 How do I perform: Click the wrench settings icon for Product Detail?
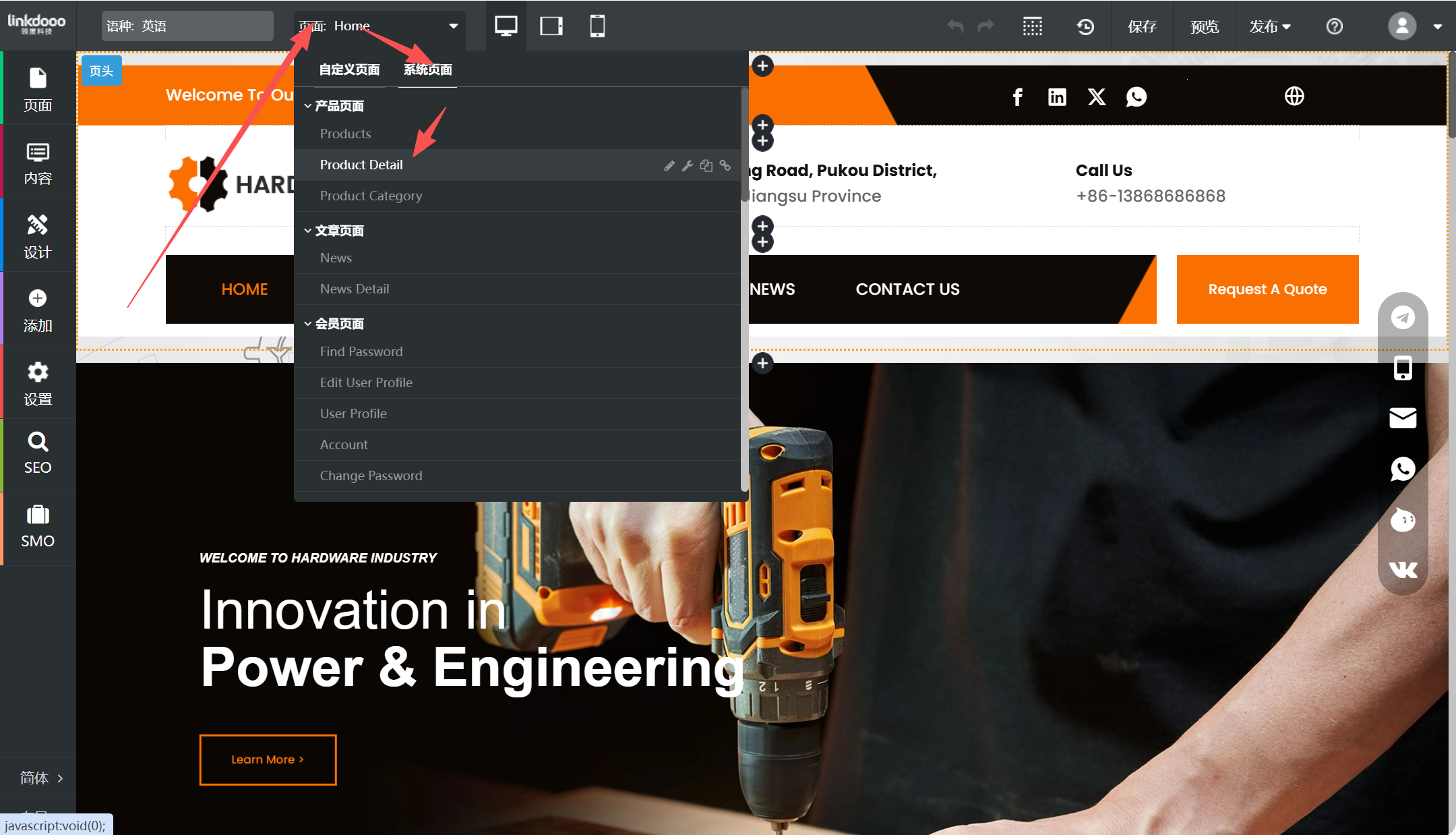pos(688,165)
